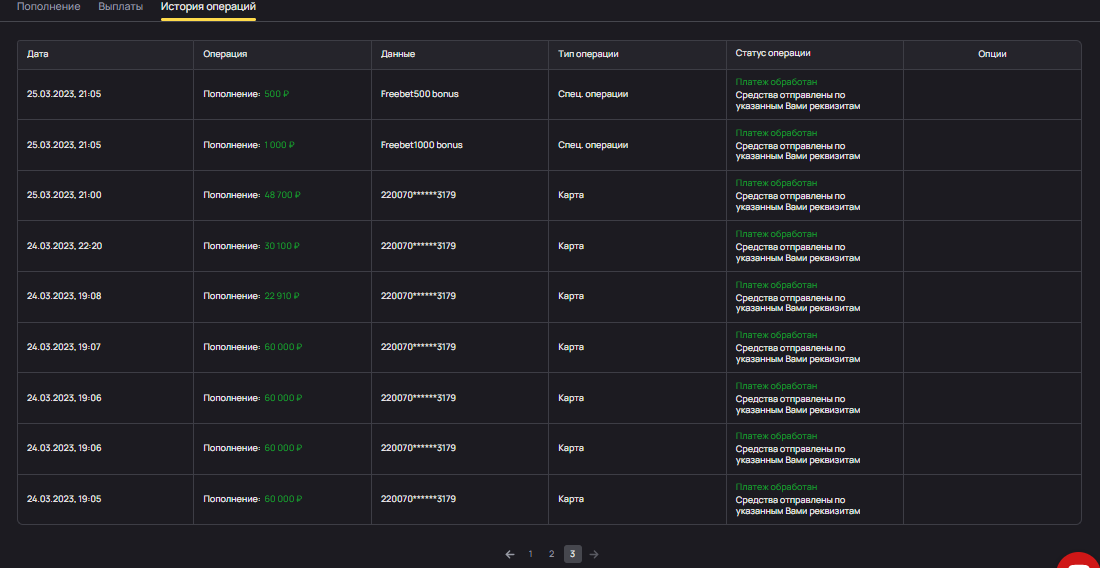Switch to the Выплаты tab

point(120,7)
